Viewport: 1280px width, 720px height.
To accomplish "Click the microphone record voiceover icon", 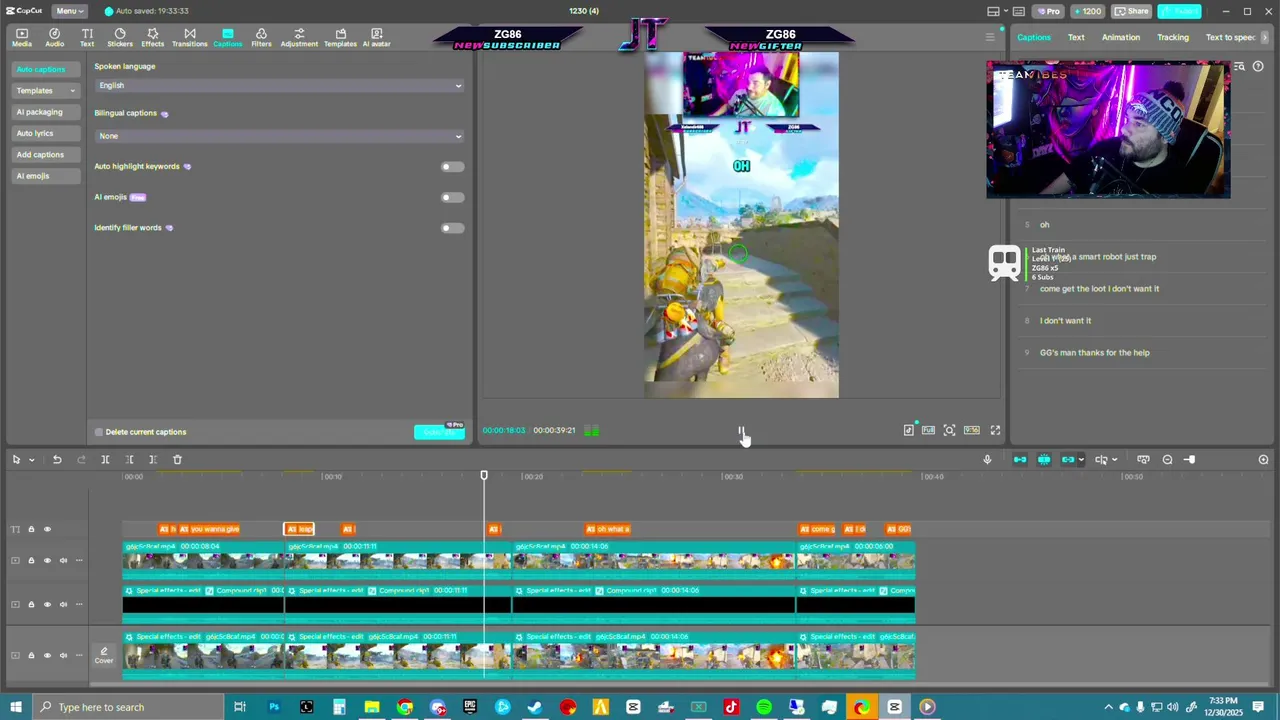I will 987,459.
